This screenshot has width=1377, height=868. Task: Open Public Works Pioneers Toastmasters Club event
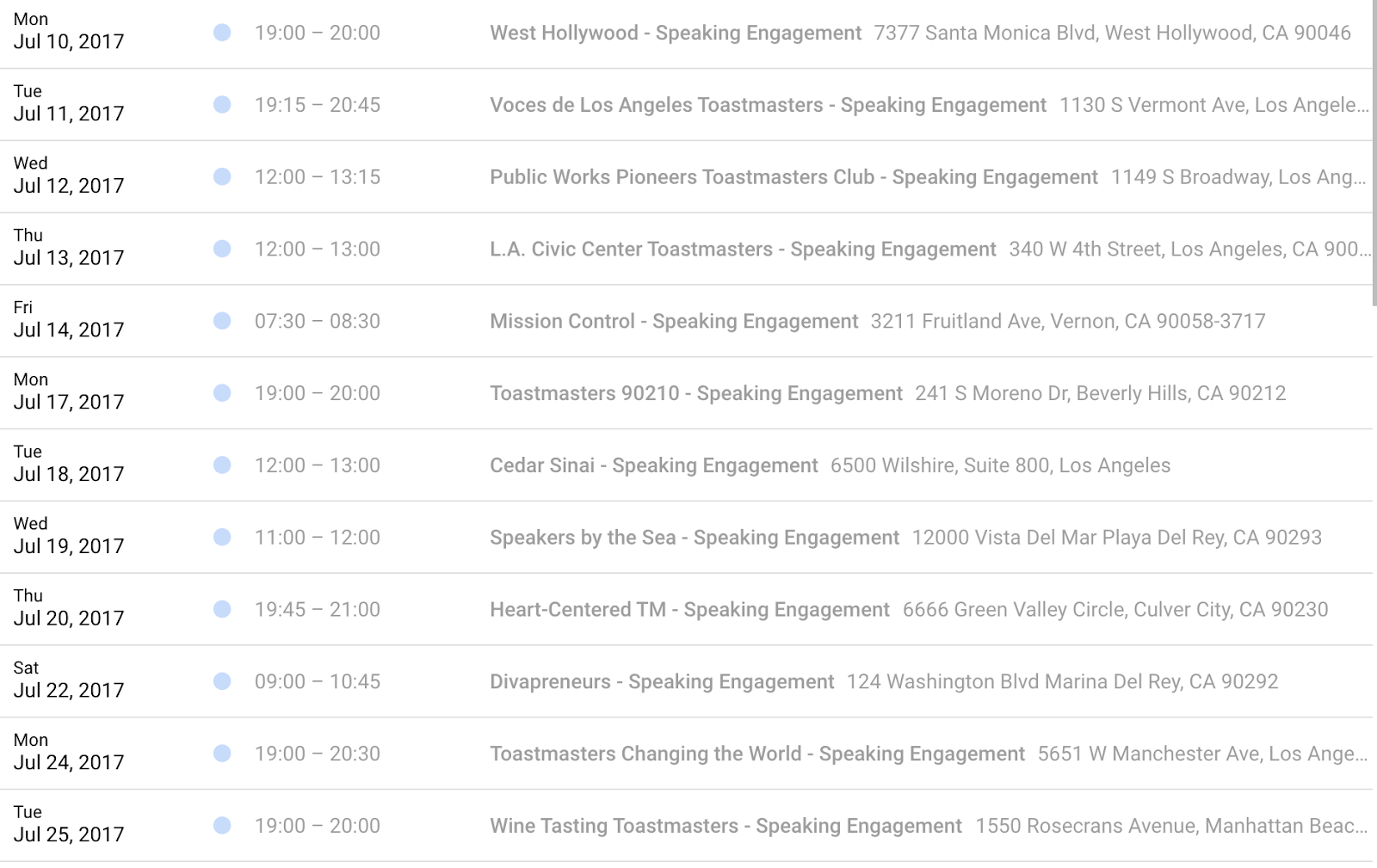pyautogui.click(x=793, y=177)
